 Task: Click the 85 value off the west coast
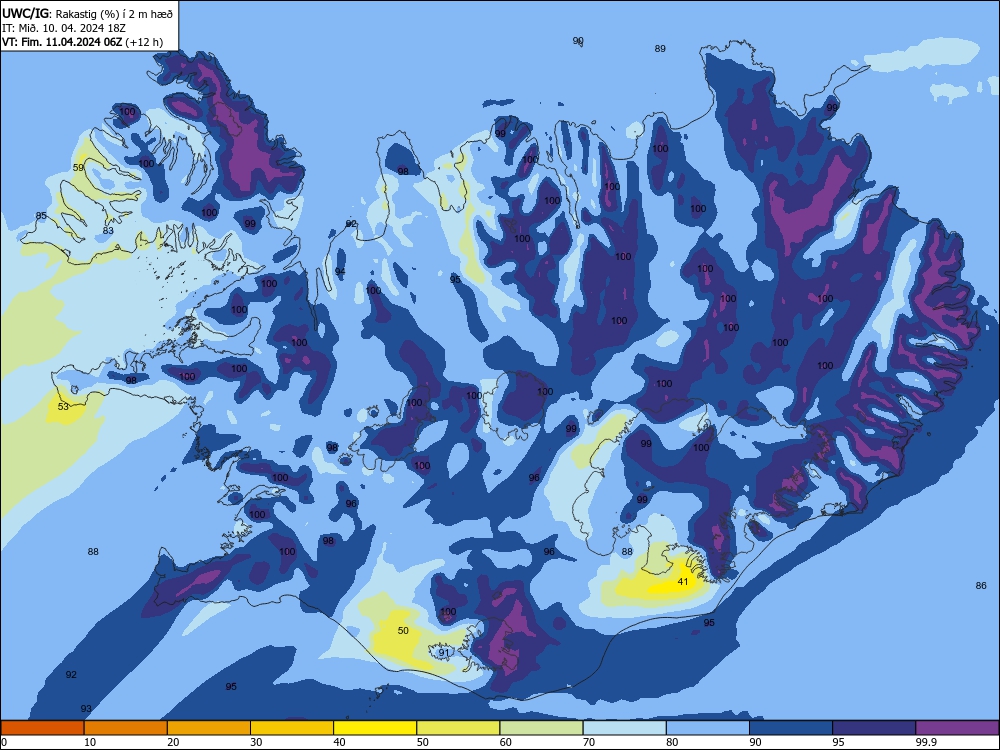click(x=41, y=216)
